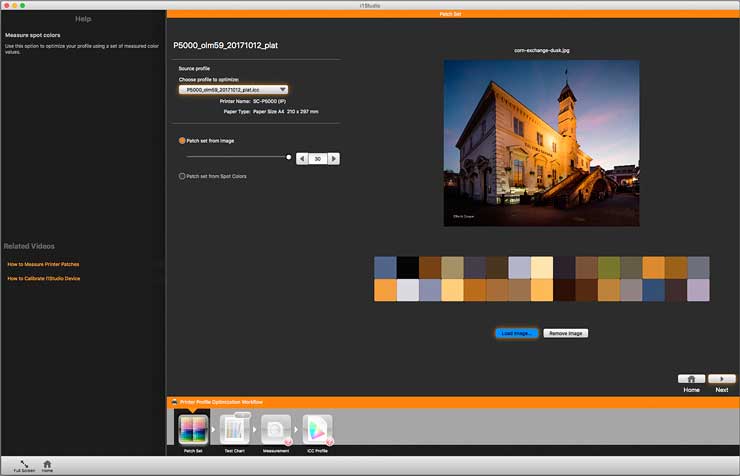Click the Source profile label
This screenshot has width=740, height=476.
point(194,68)
